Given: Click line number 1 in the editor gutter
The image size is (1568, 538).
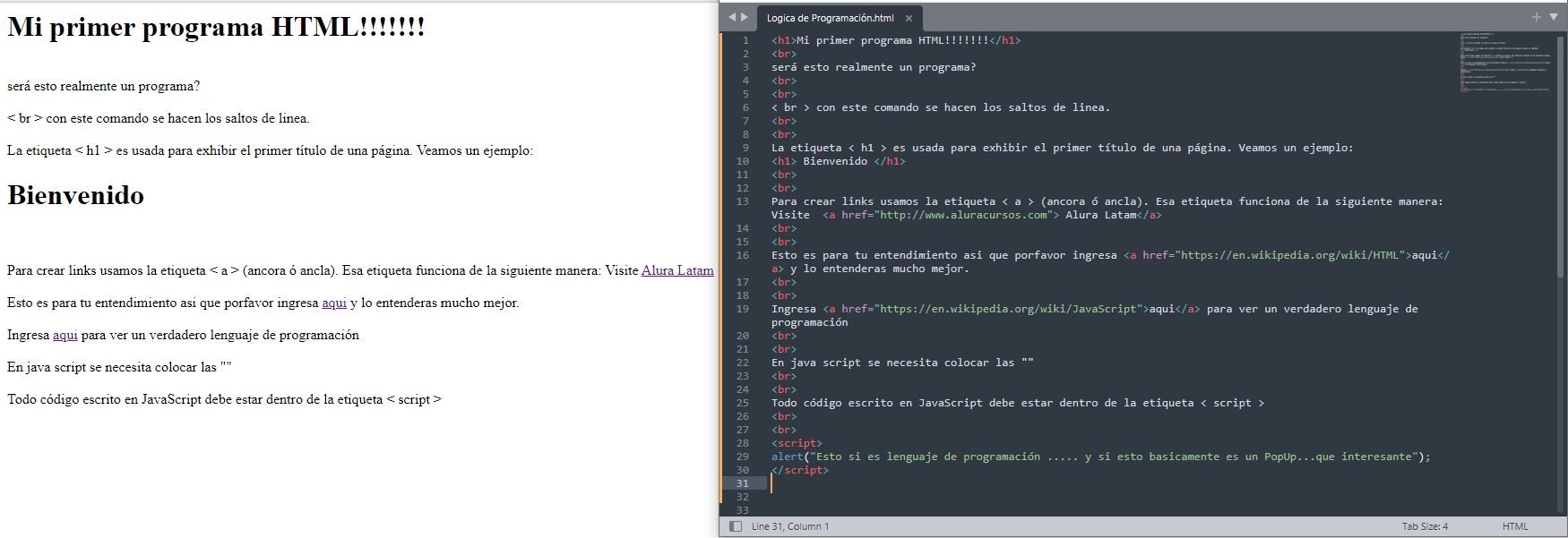Looking at the screenshot, I should coord(745,40).
